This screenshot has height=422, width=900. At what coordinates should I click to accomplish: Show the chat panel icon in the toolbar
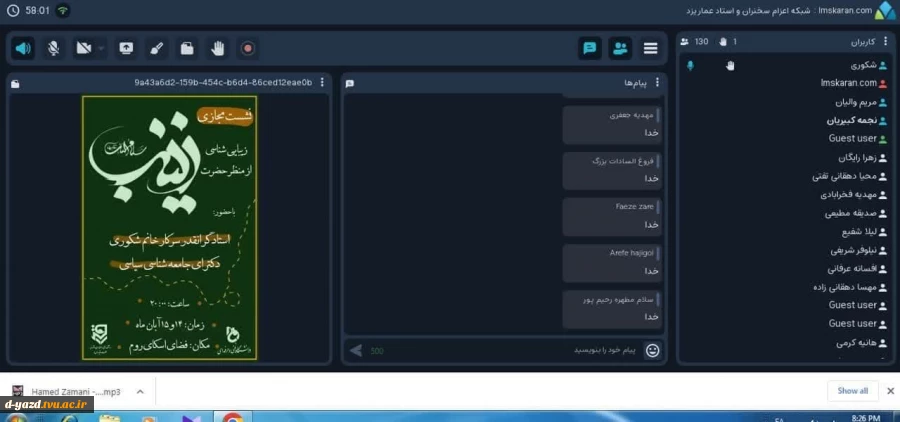click(x=590, y=47)
